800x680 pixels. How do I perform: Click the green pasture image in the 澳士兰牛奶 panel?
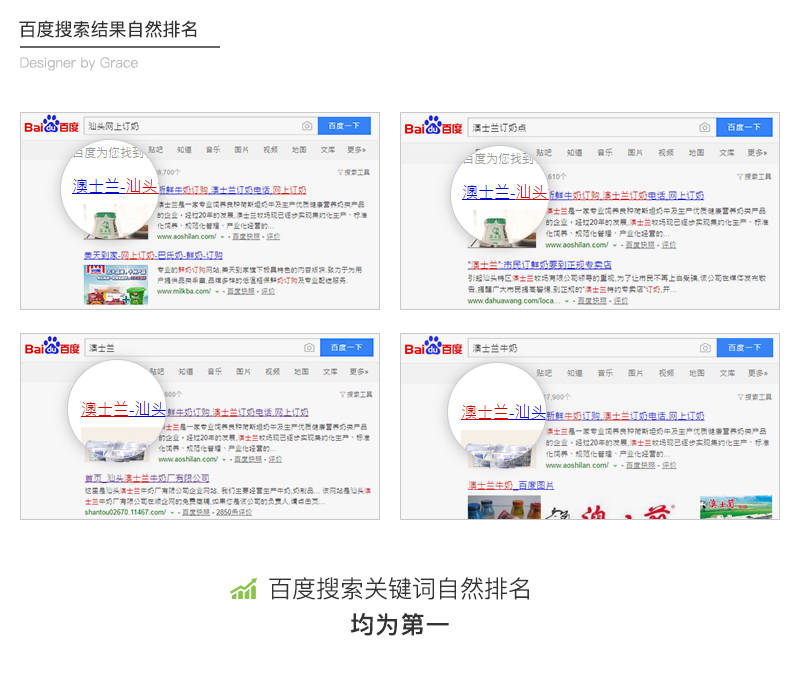[736, 508]
